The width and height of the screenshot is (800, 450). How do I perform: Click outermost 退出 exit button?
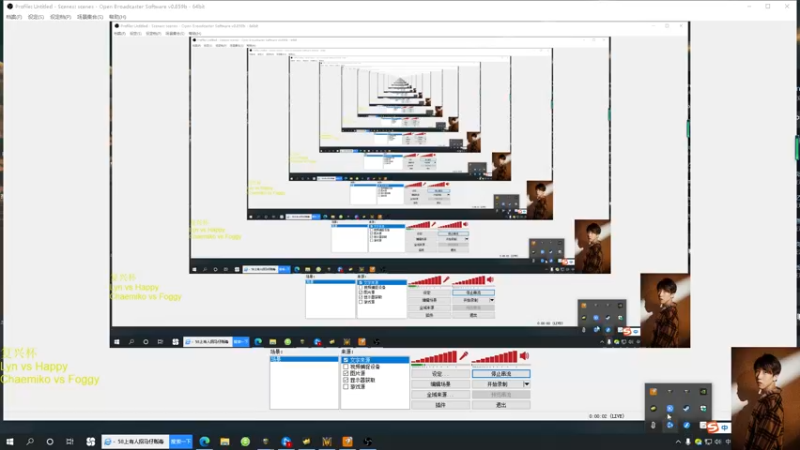(x=501, y=405)
